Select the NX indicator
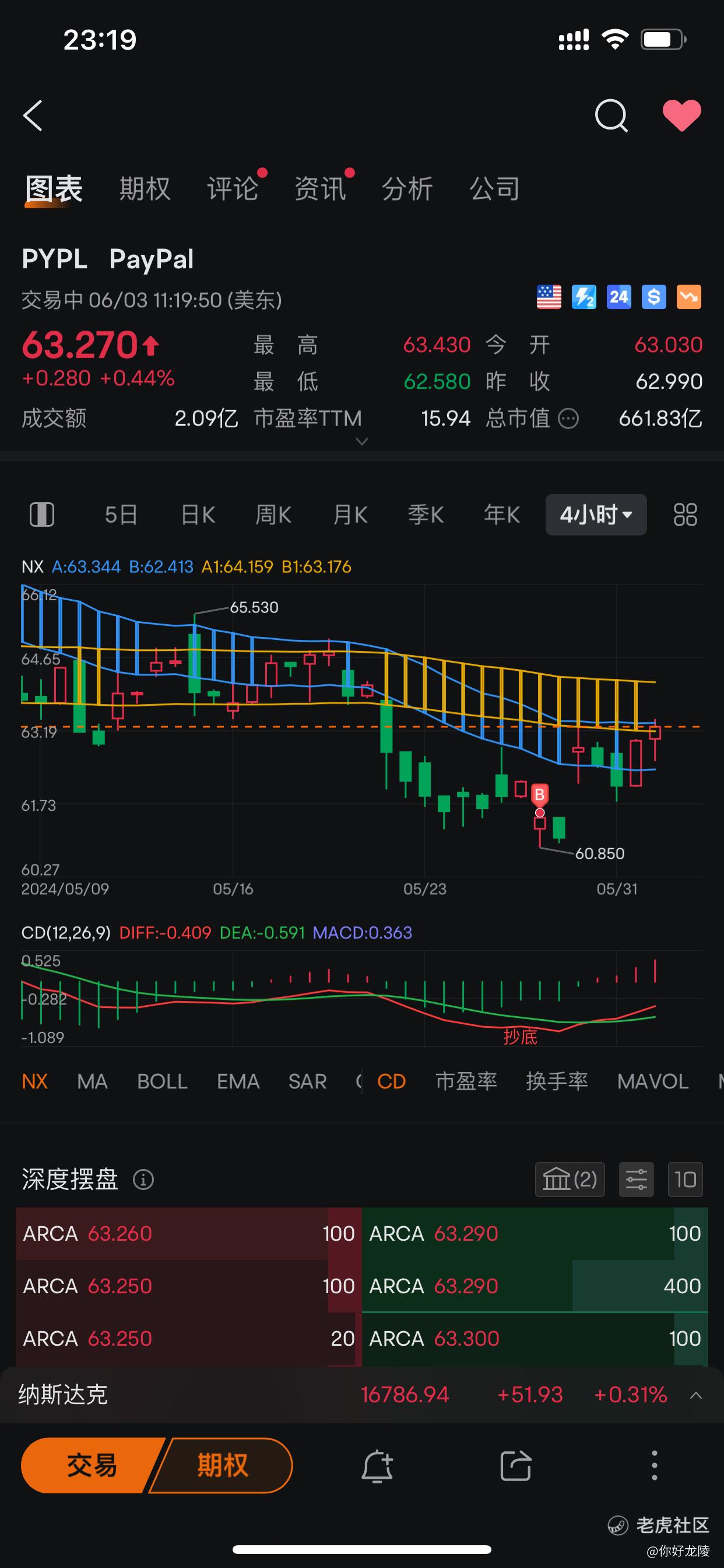The height and width of the screenshot is (1568, 724). tap(34, 1081)
